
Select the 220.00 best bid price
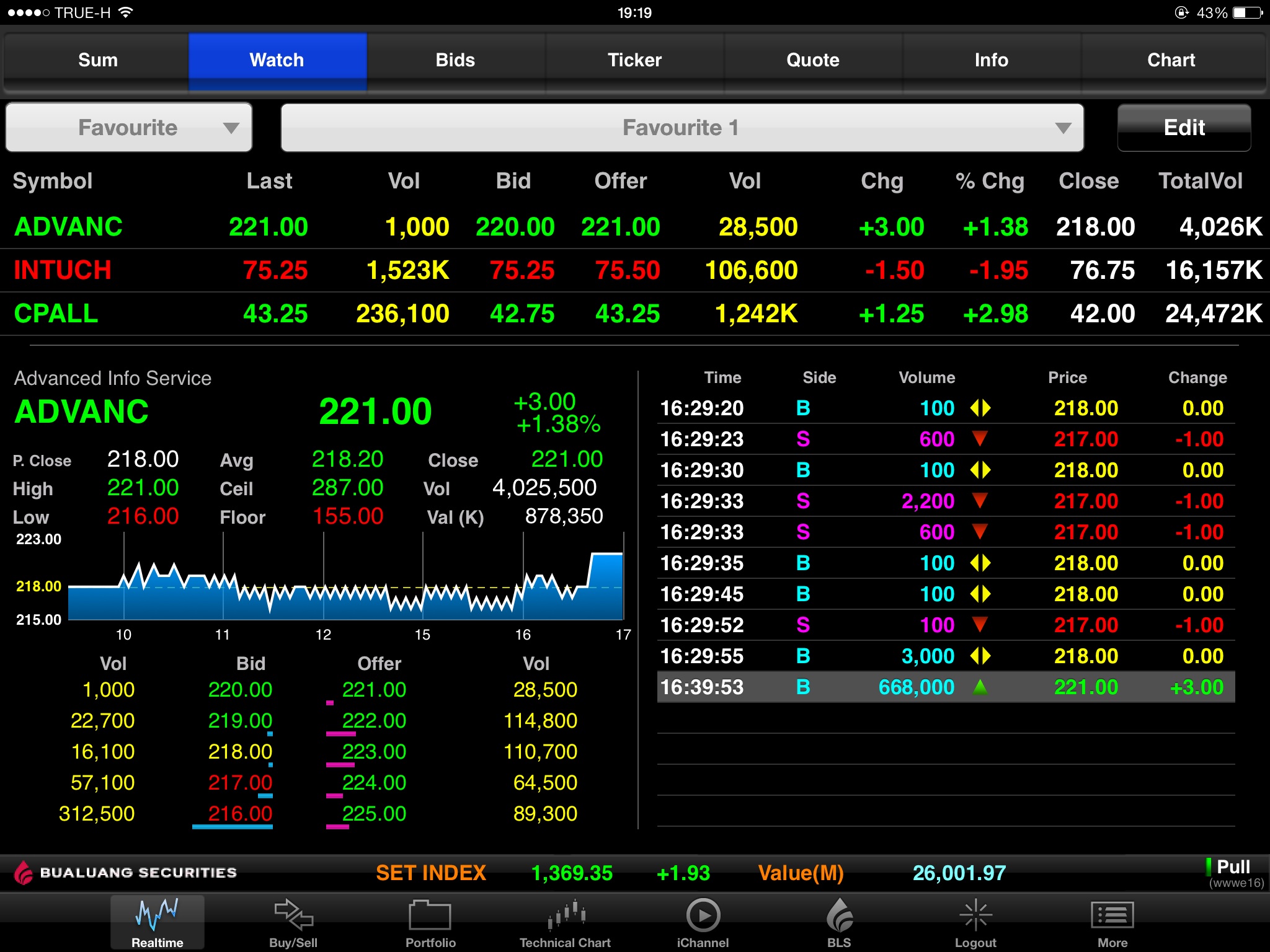240,689
